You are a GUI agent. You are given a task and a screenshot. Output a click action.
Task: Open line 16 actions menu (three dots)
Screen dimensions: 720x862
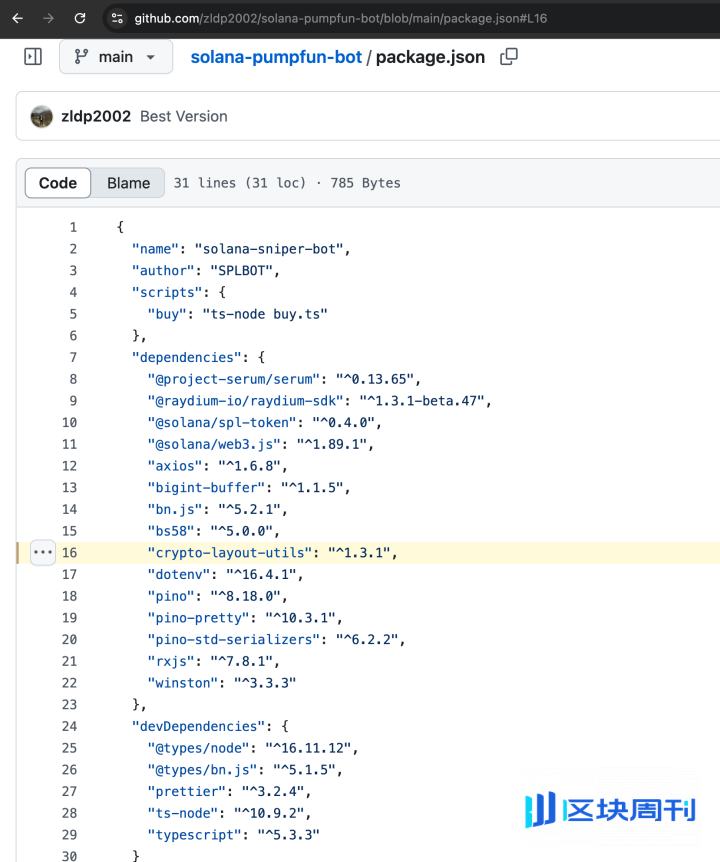pos(43,552)
